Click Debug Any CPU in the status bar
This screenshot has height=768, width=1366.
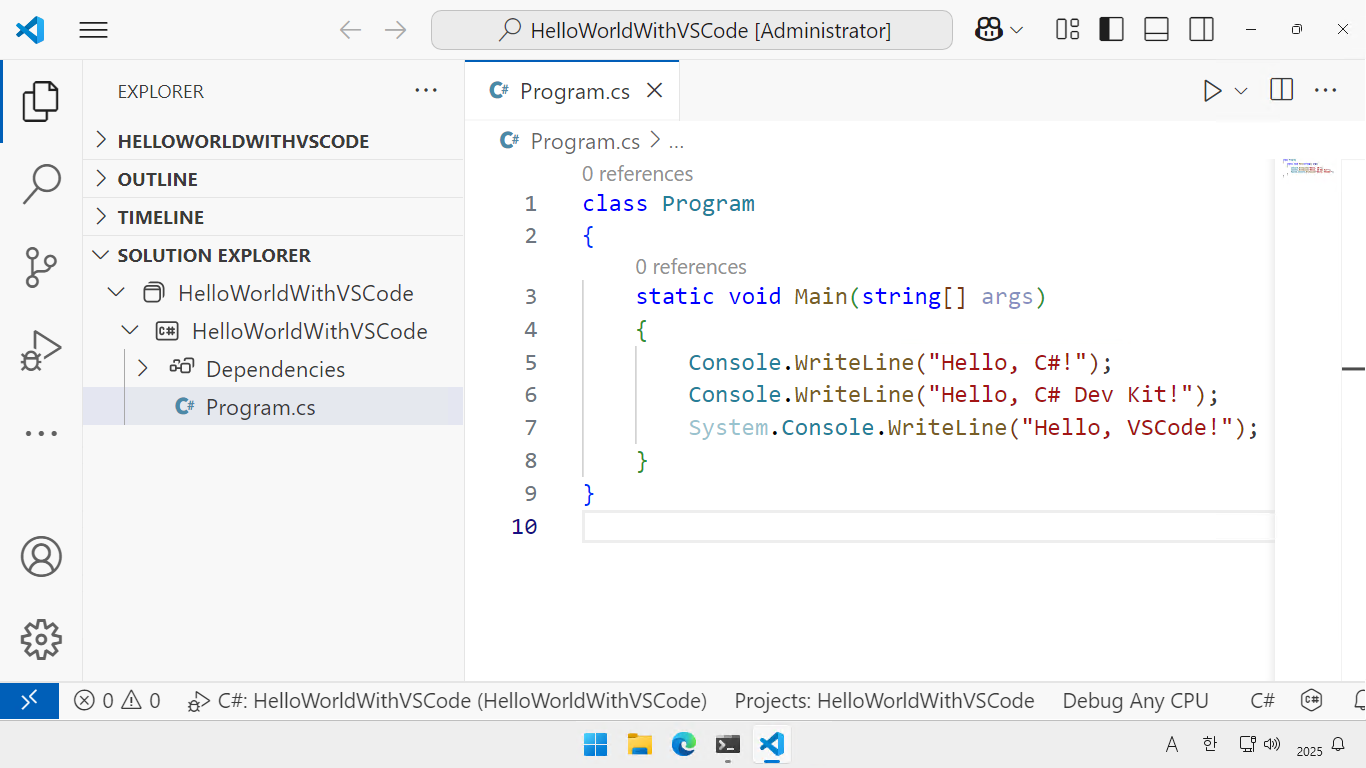(x=1135, y=701)
